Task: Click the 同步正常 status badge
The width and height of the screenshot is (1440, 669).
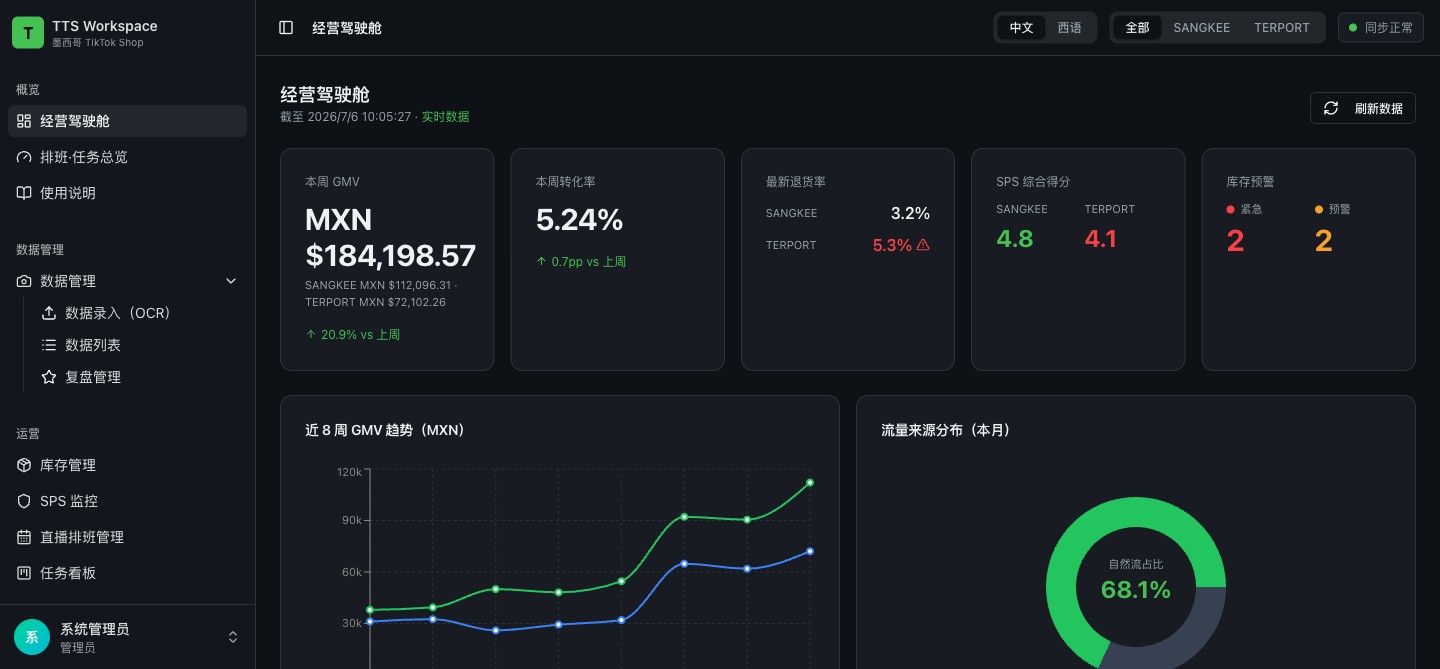Action: coord(1380,28)
